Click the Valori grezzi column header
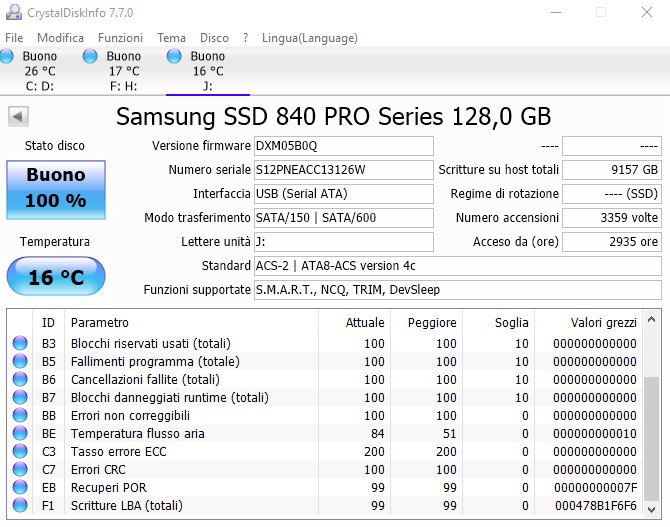The width and height of the screenshot is (670, 527). pyautogui.click(x=588, y=323)
